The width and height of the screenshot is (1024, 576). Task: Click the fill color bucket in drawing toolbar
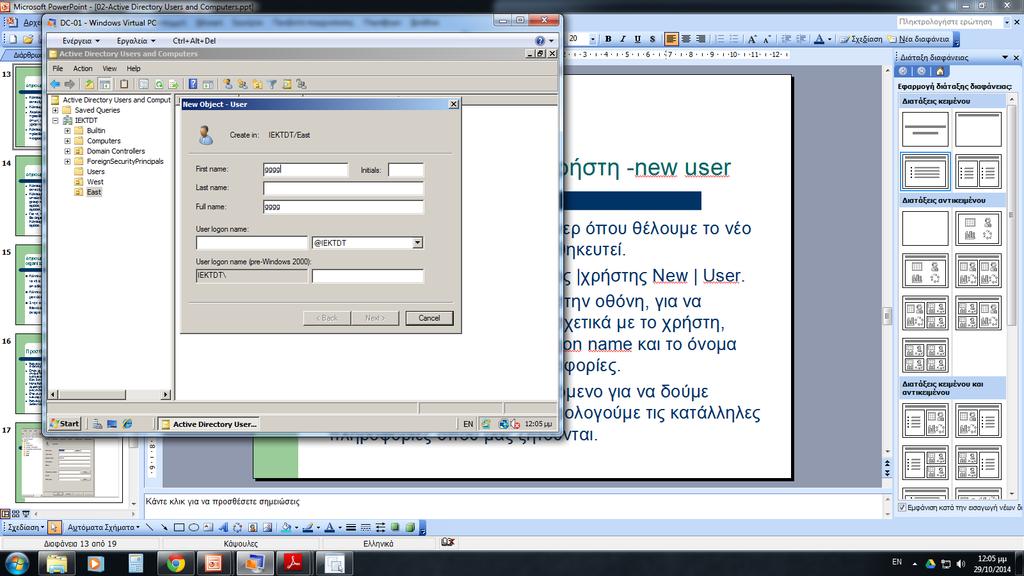pos(285,527)
